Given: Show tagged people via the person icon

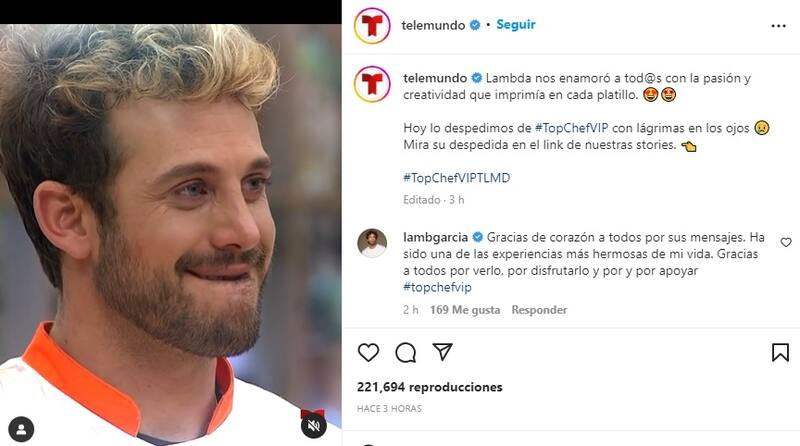Looking at the screenshot, I should pos(21,429).
